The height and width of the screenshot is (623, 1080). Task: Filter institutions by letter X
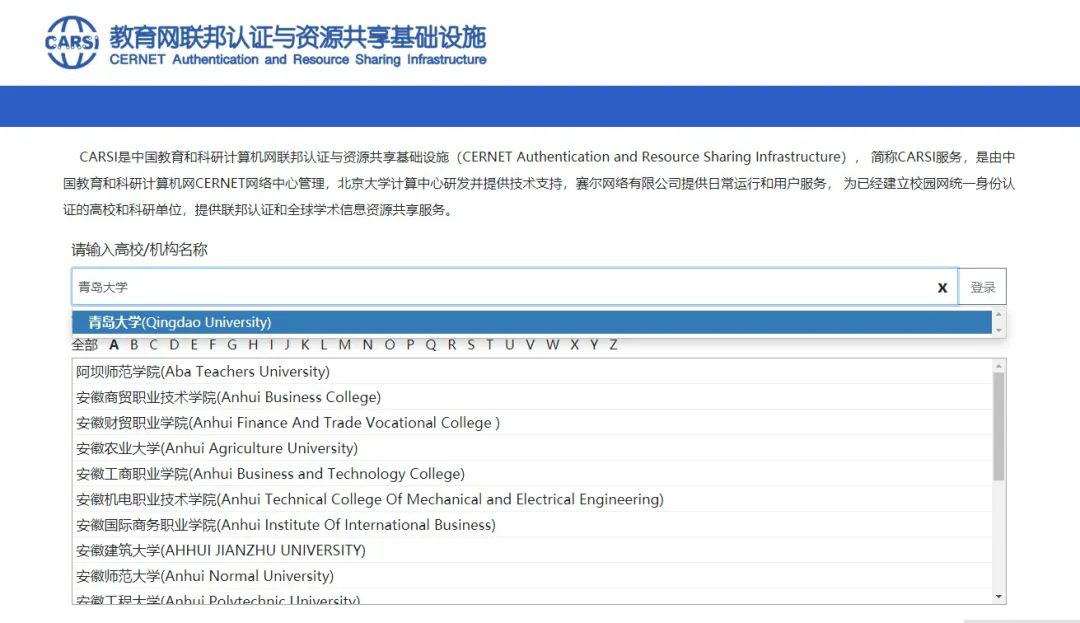point(574,344)
